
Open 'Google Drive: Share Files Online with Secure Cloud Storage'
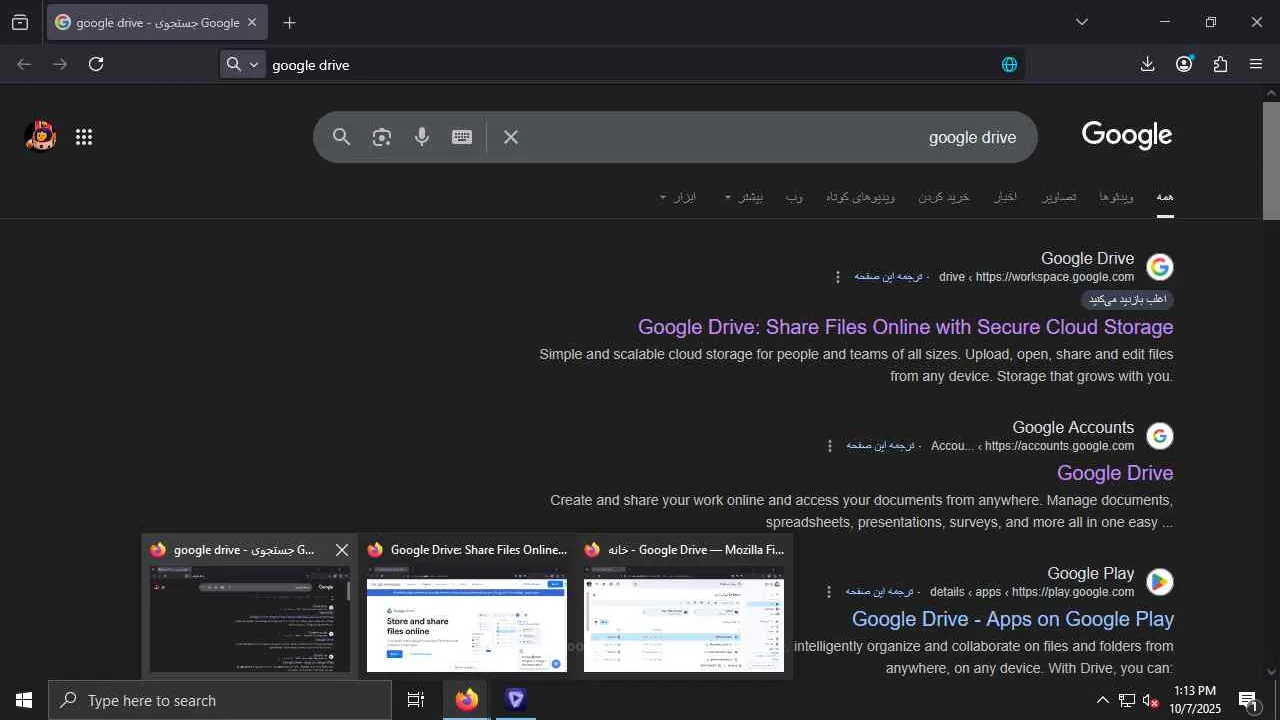coord(905,327)
